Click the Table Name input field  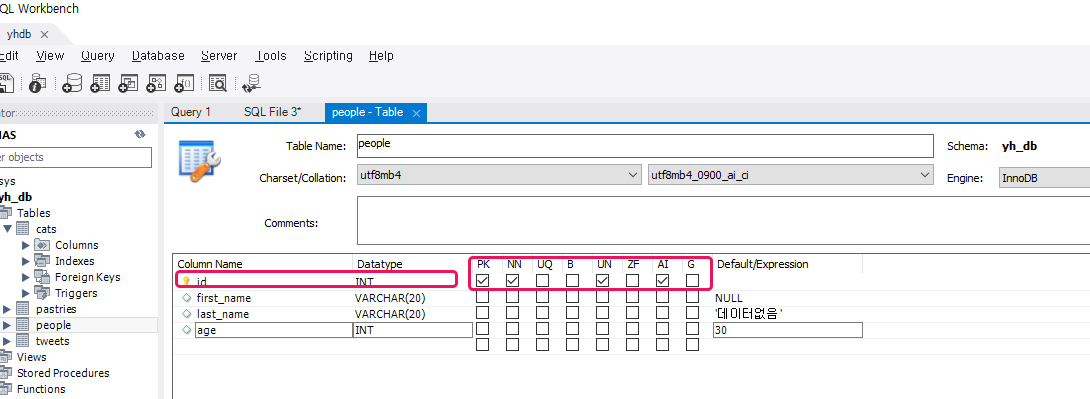point(644,146)
